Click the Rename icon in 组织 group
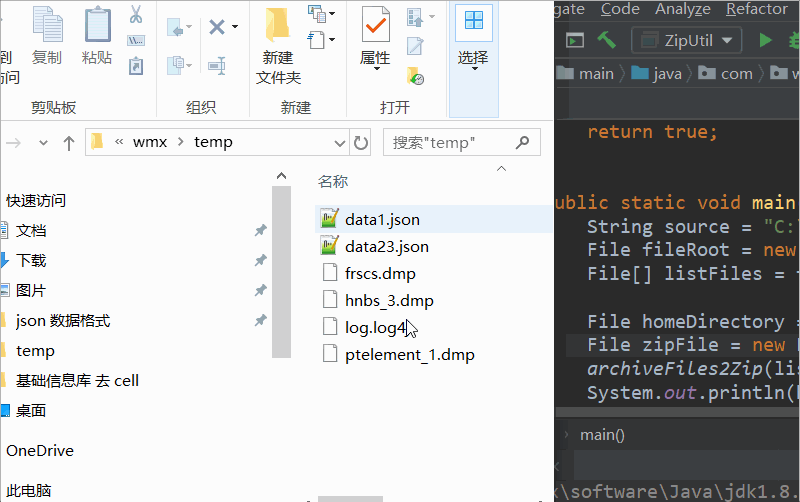The height and width of the screenshot is (502, 800). 217,66
